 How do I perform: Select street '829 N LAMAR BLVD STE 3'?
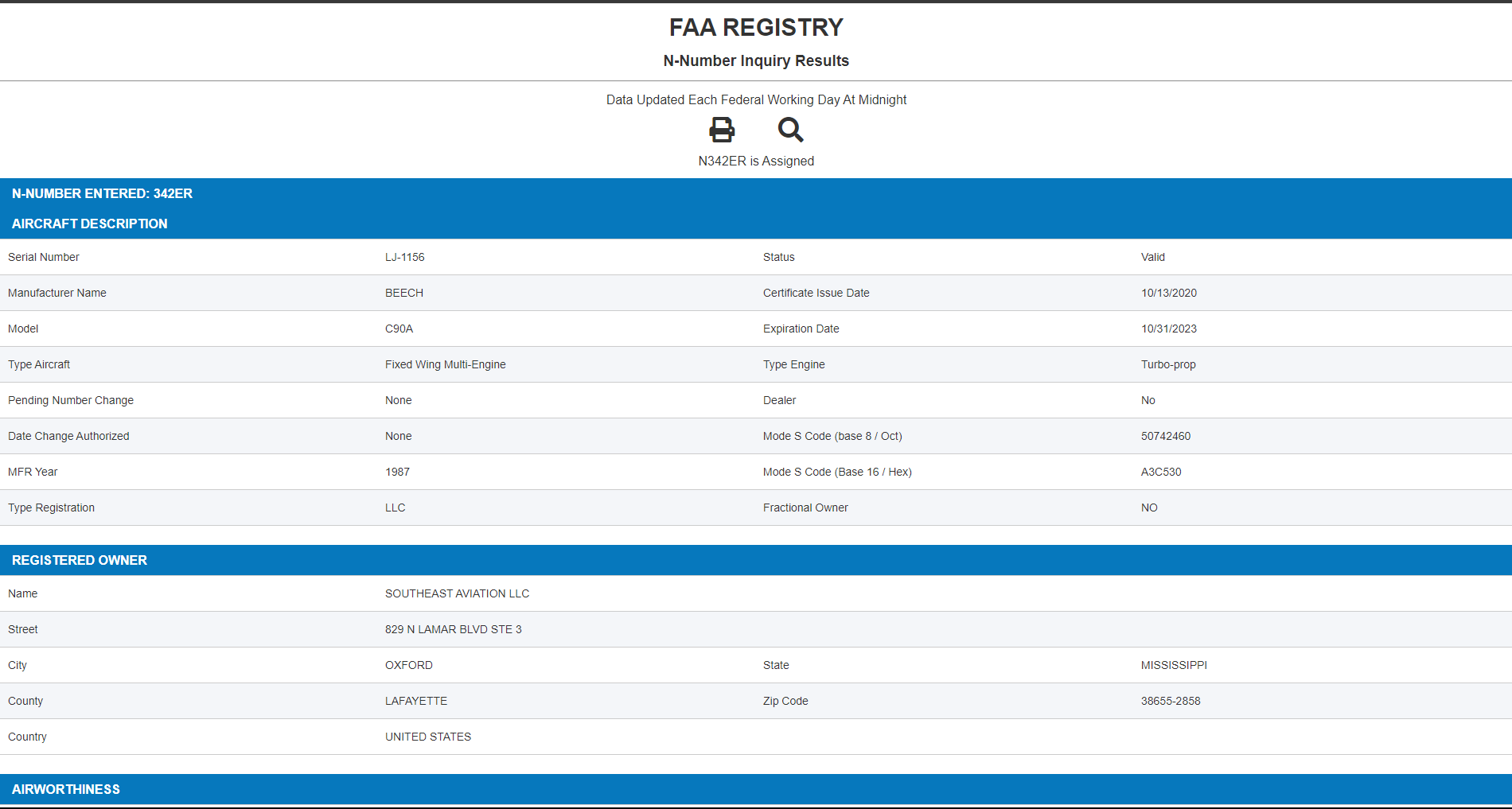tap(454, 629)
